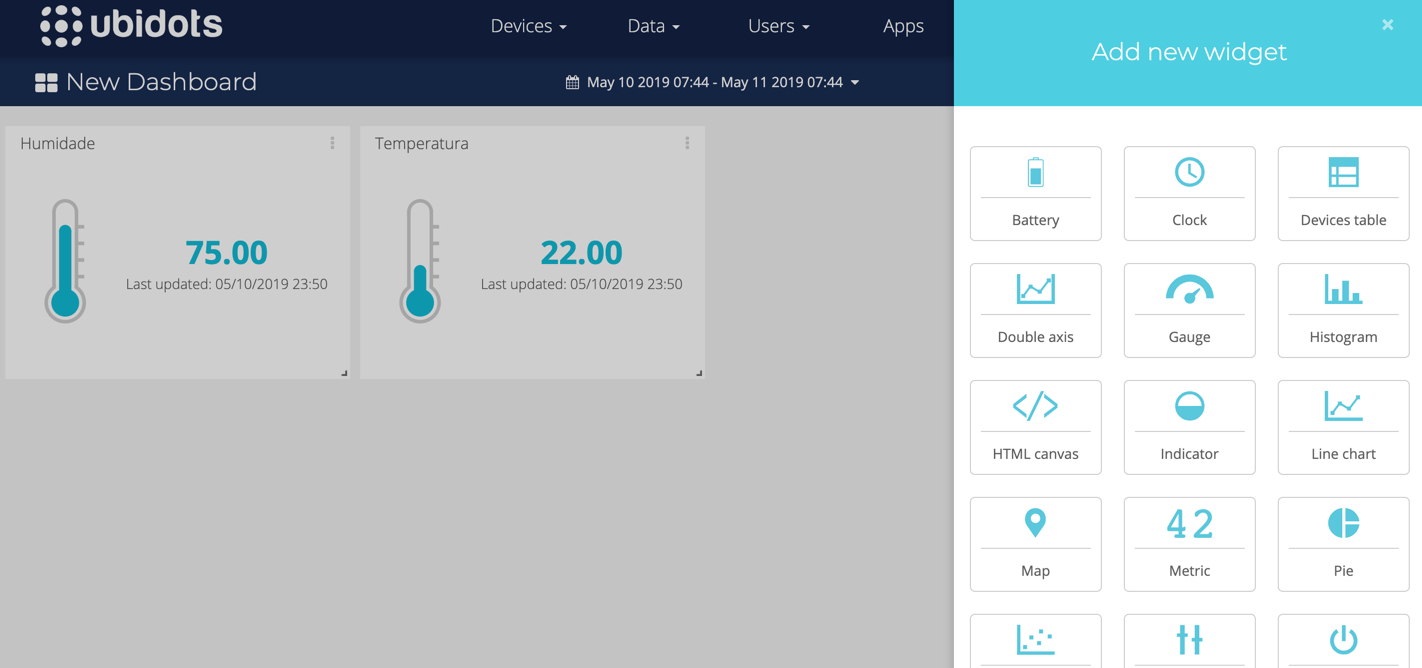
Task: Select the HTML canvas widget
Action: (1035, 427)
